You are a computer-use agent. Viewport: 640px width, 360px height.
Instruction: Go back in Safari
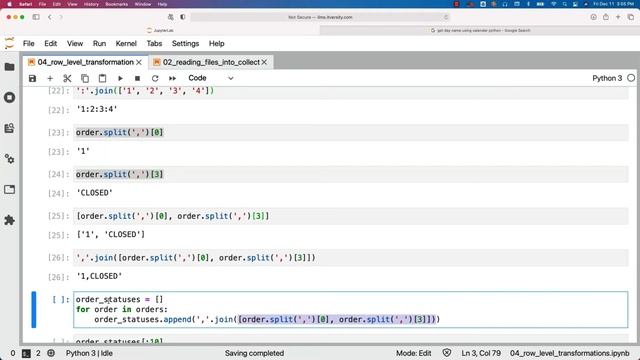coord(50,17)
